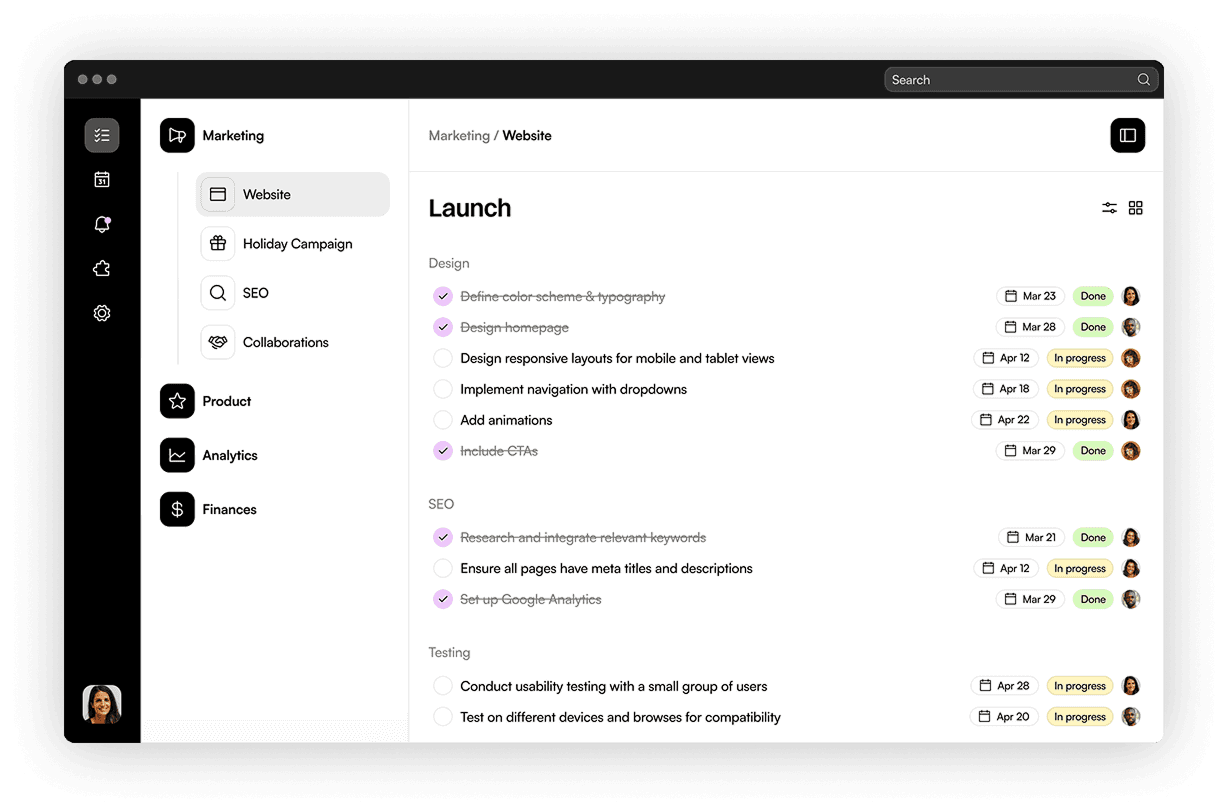Open the Holiday Campaign page

[x=297, y=243]
